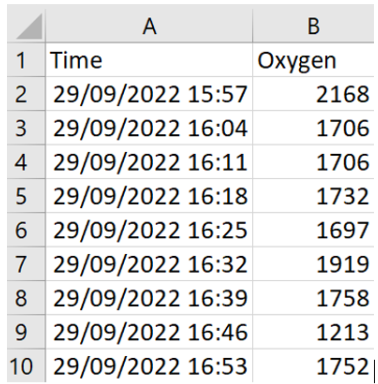Select row 2 header
This screenshot has width=378, height=384.
pos(26,94)
